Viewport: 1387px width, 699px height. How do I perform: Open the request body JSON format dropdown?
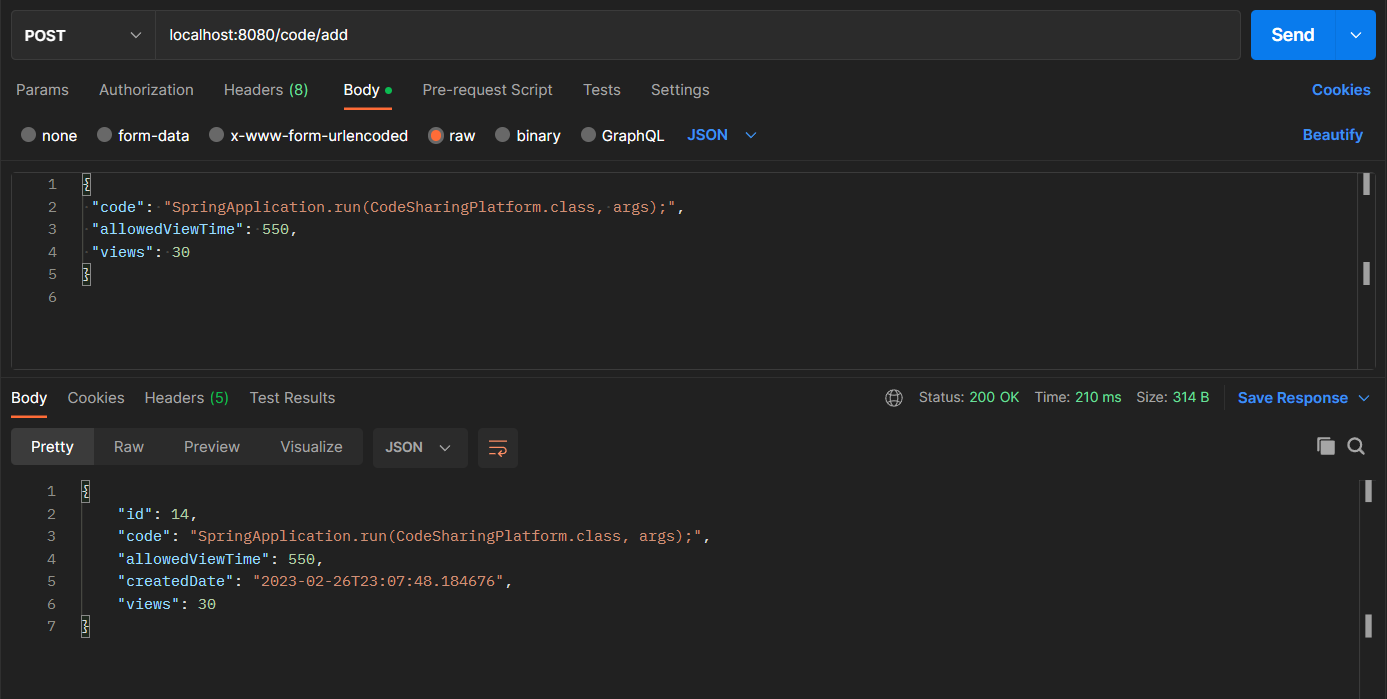tap(721, 135)
